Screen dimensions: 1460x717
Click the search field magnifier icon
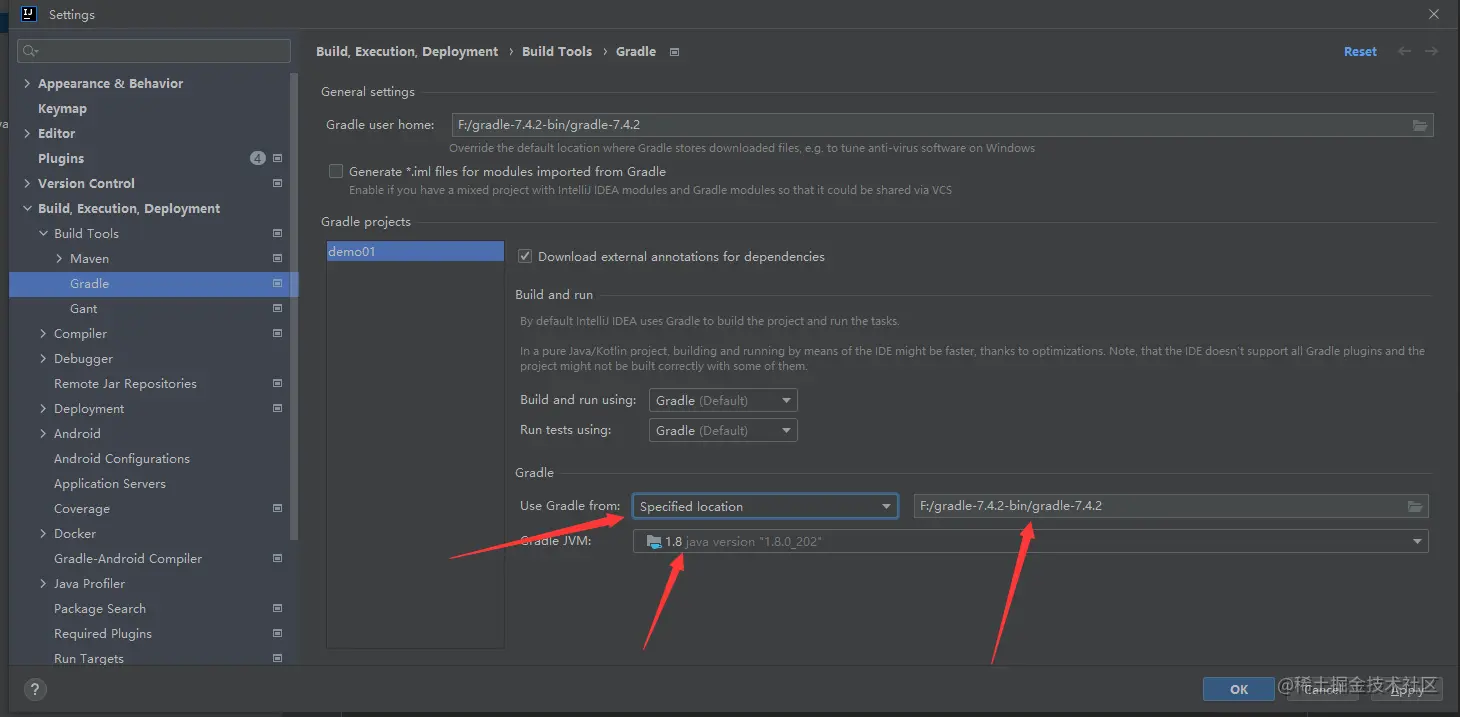(29, 51)
